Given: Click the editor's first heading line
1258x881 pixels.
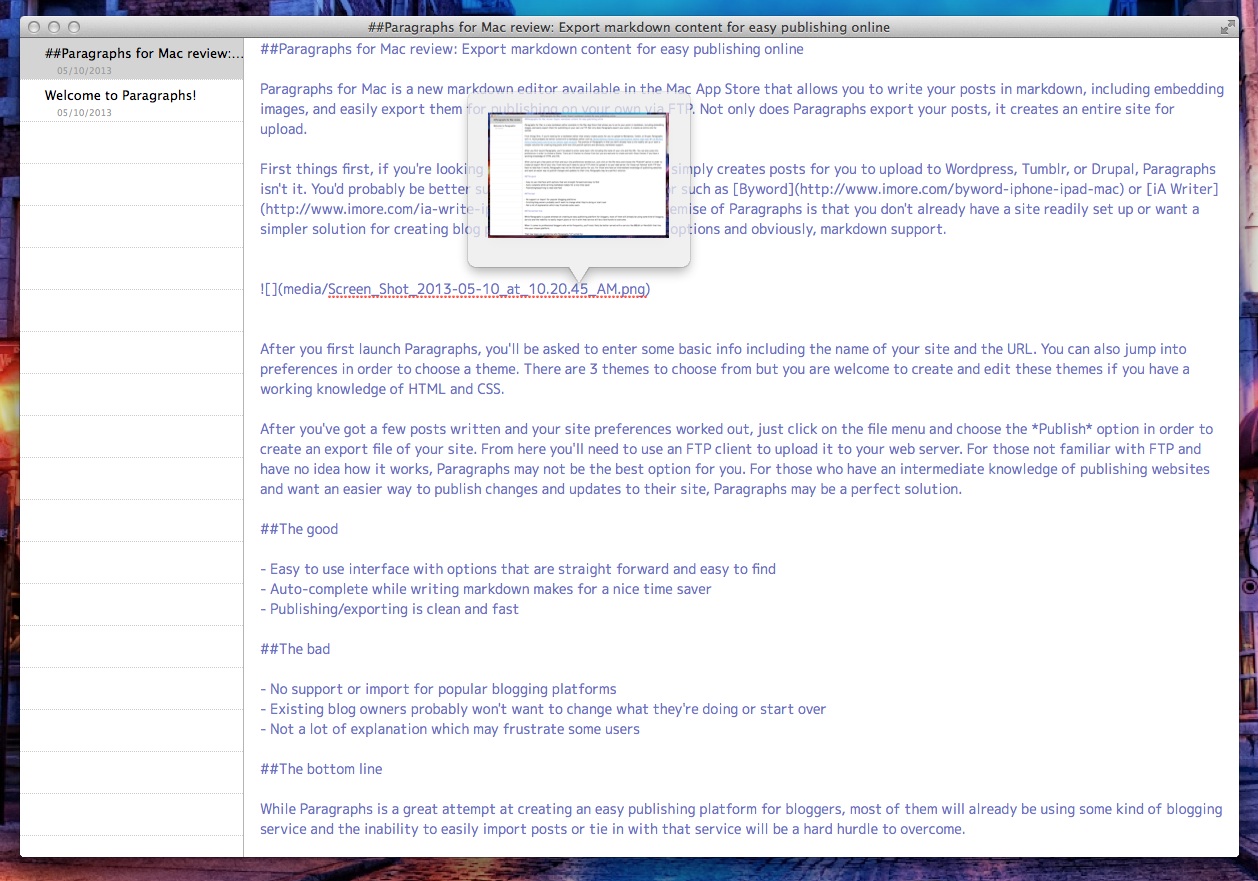Looking at the screenshot, I should 532,49.
